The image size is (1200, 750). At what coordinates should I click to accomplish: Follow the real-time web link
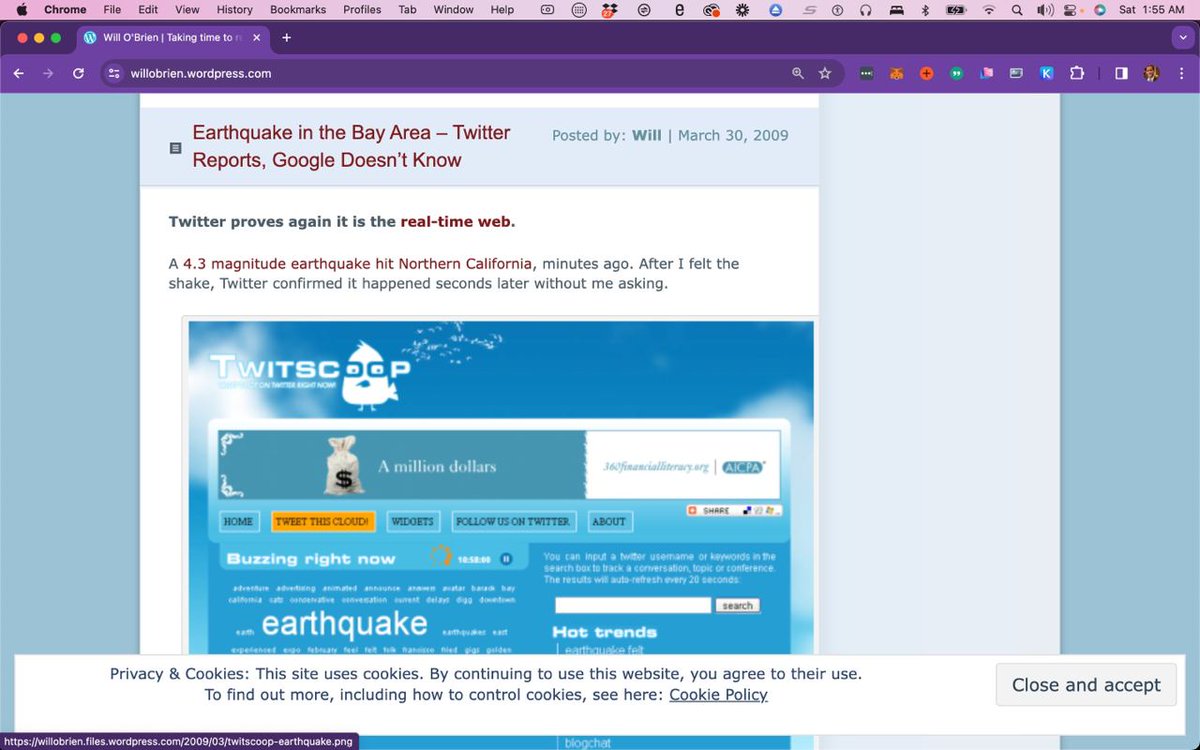tap(456, 222)
